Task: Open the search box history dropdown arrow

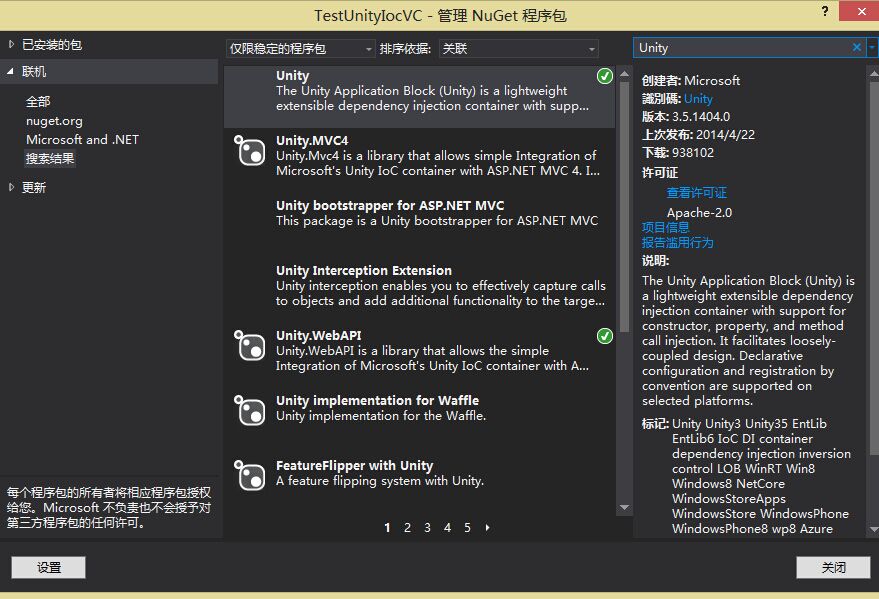Action: (872, 48)
